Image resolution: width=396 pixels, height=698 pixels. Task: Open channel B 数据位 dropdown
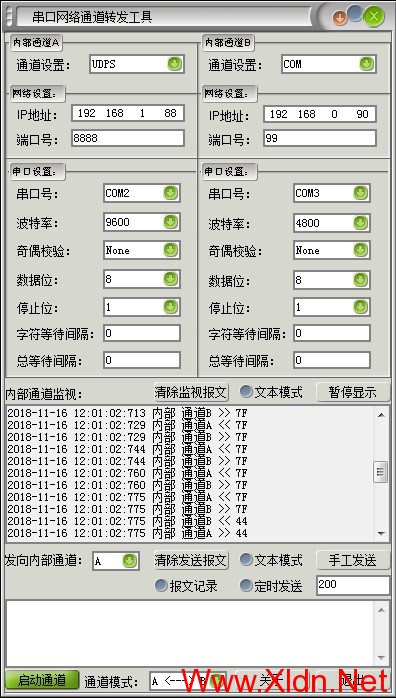click(x=331, y=280)
